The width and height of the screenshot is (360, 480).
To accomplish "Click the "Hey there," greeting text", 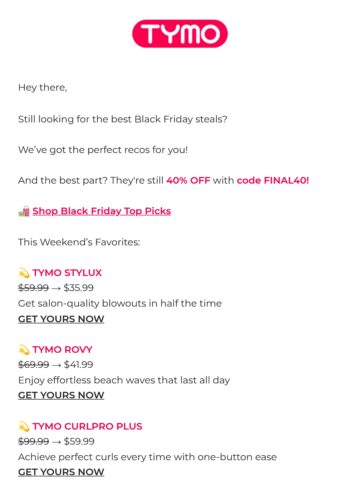I will (x=43, y=88).
